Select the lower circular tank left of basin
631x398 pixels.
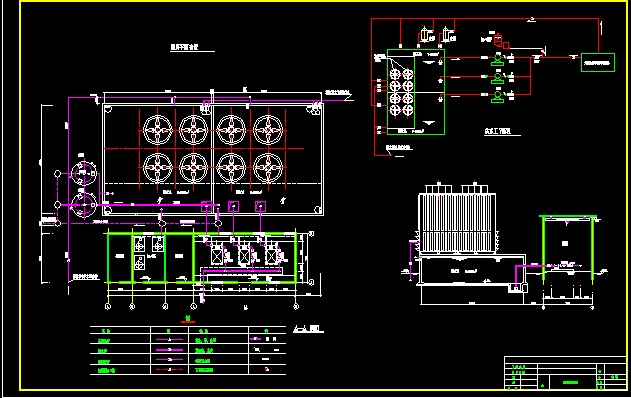pyautogui.click(x=84, y=205)
